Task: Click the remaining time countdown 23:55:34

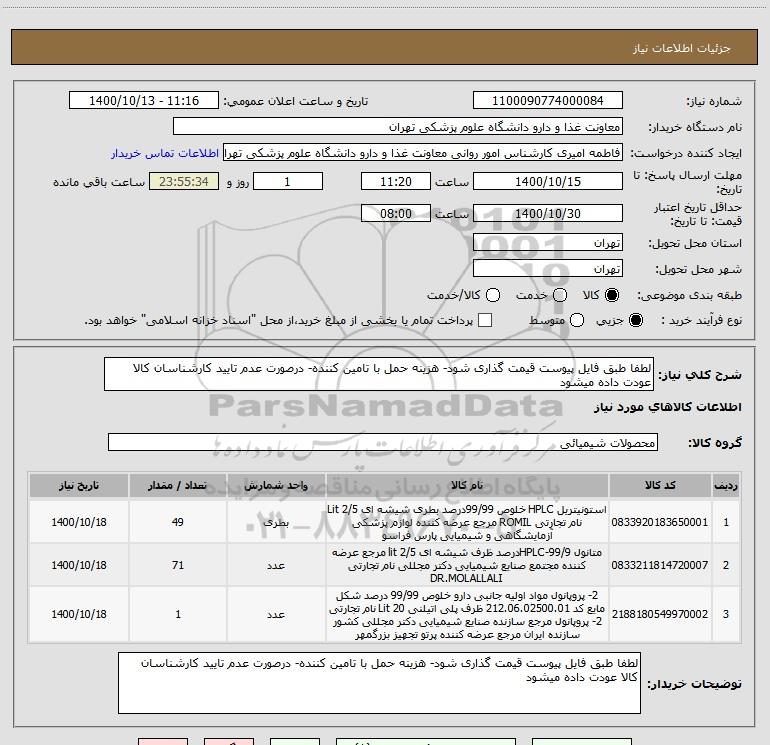Action: point(184,181)
